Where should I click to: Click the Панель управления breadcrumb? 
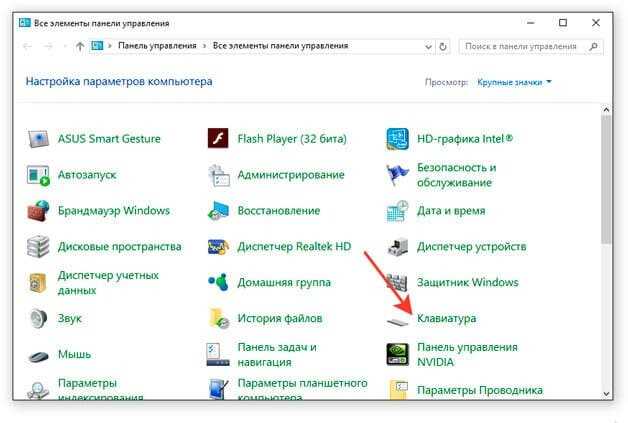pos(157,46)
